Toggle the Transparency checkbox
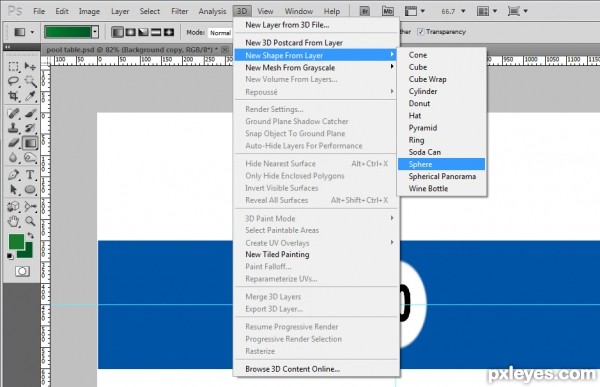This screenshot has width=600, height=387. [421, 32]
